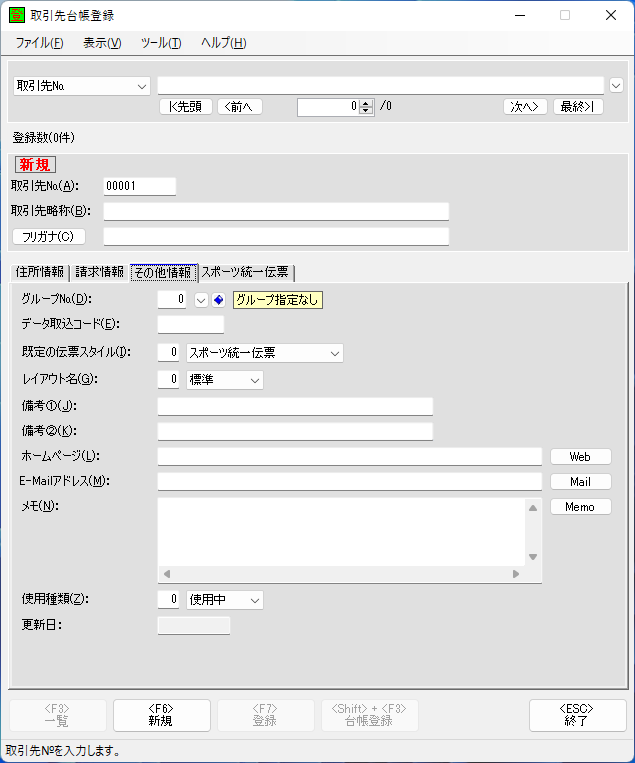The image size is (635, 763).
Task: Switch to the 住所情報 tab
Action: 40,272
